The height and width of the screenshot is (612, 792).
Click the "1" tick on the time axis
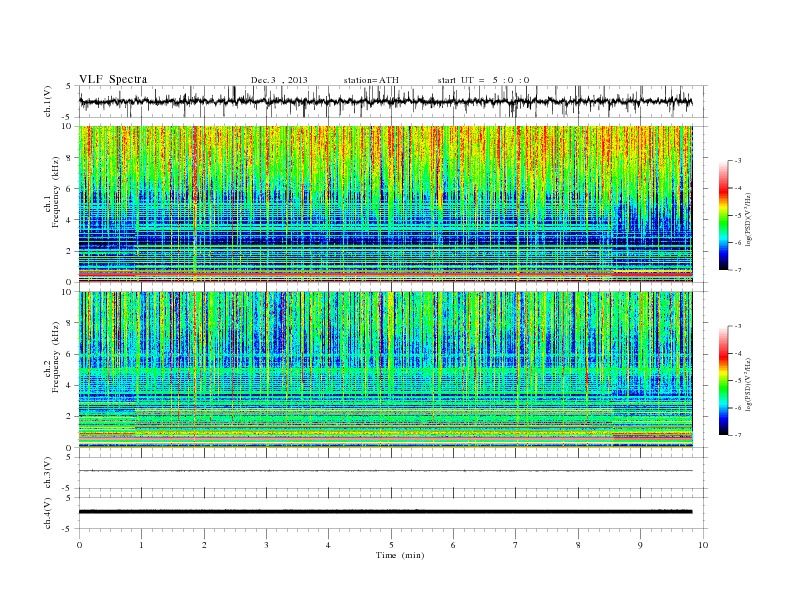[141, 545]
